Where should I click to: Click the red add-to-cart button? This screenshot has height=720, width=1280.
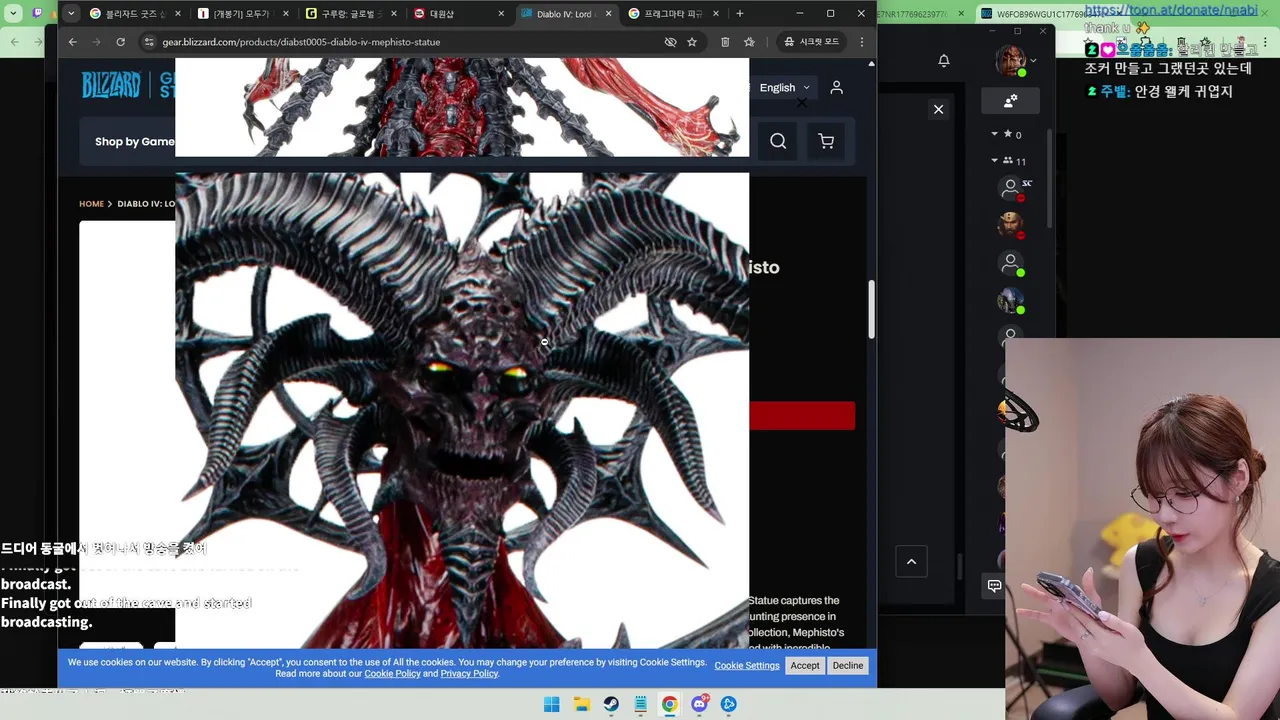802,416
